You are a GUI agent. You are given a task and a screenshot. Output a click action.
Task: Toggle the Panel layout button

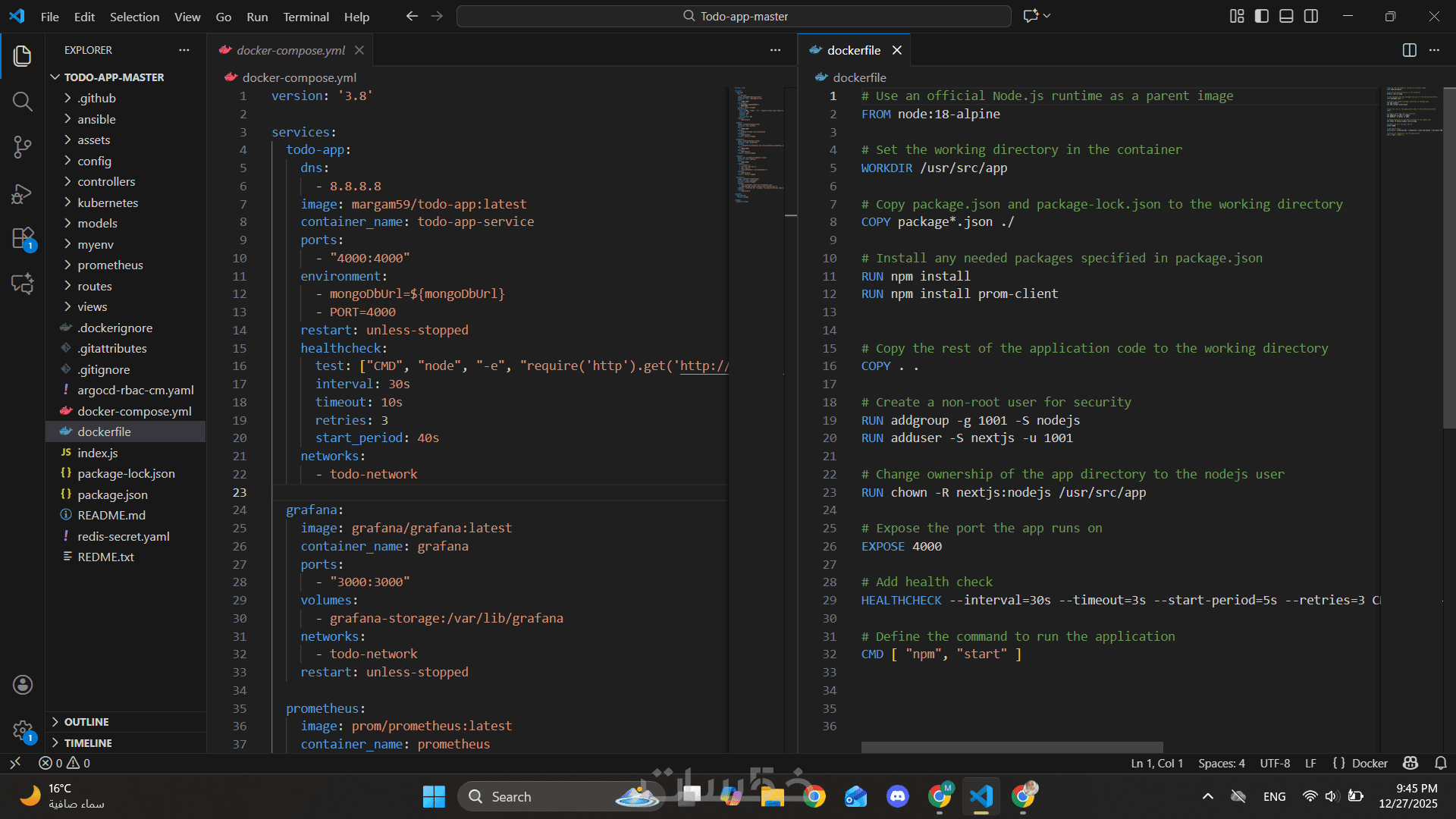tap(1286, 16)
